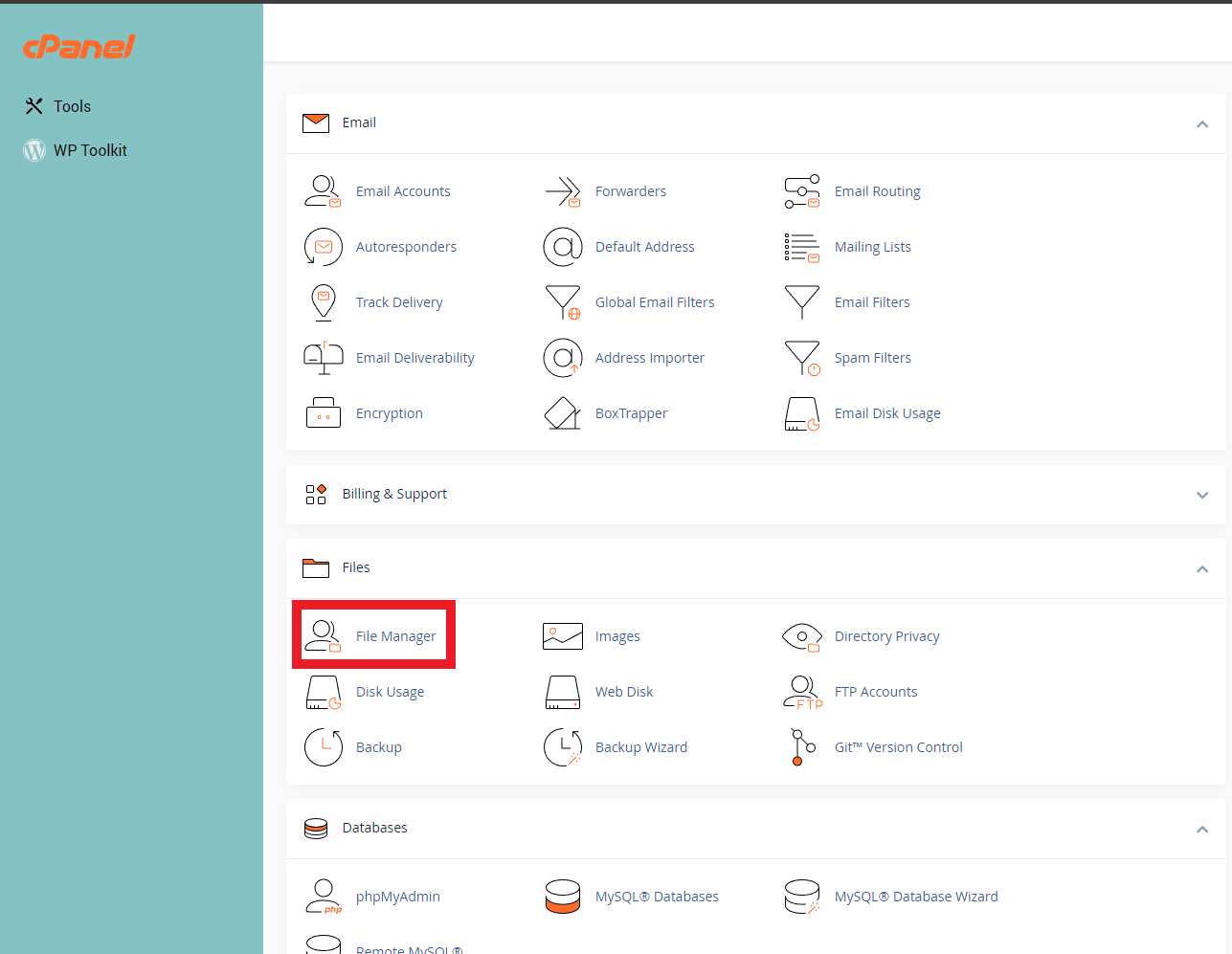Image resolution: width=1232 pixels, height=954 pixels.
Task: Click the Address Importer icon
Action: [x=563, y=358]
